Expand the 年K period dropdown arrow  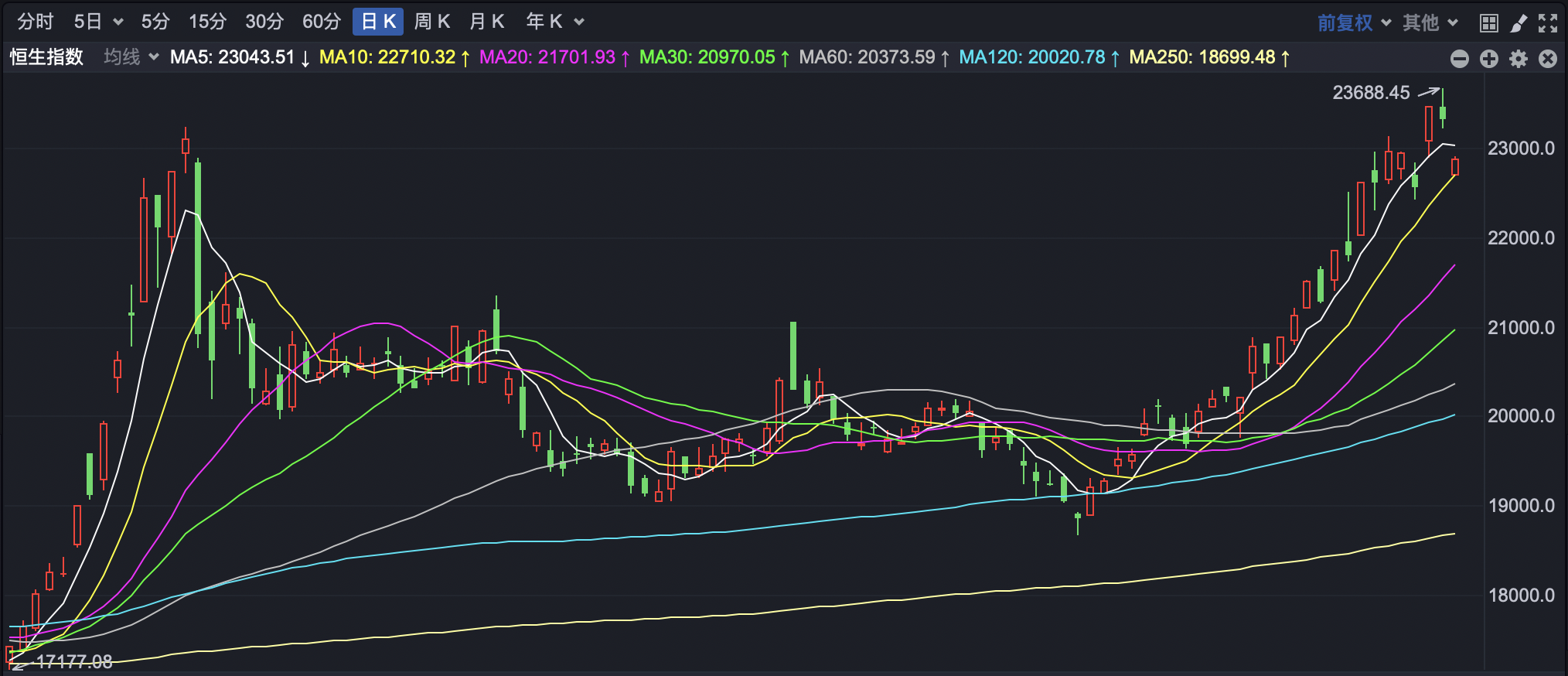coord(579,22)
